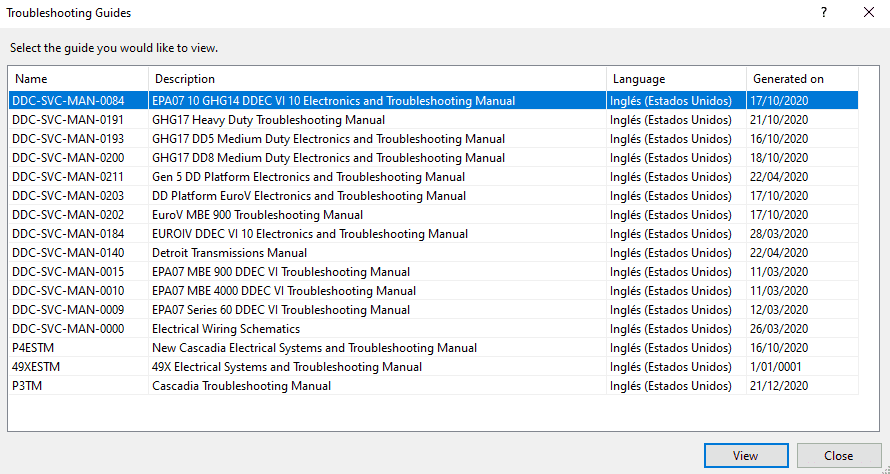The width and height of the screenshot is (890, 474).
Task: Click EPA07 MBE 4000 DDEC VI description
Action: (x=284, y=291)
